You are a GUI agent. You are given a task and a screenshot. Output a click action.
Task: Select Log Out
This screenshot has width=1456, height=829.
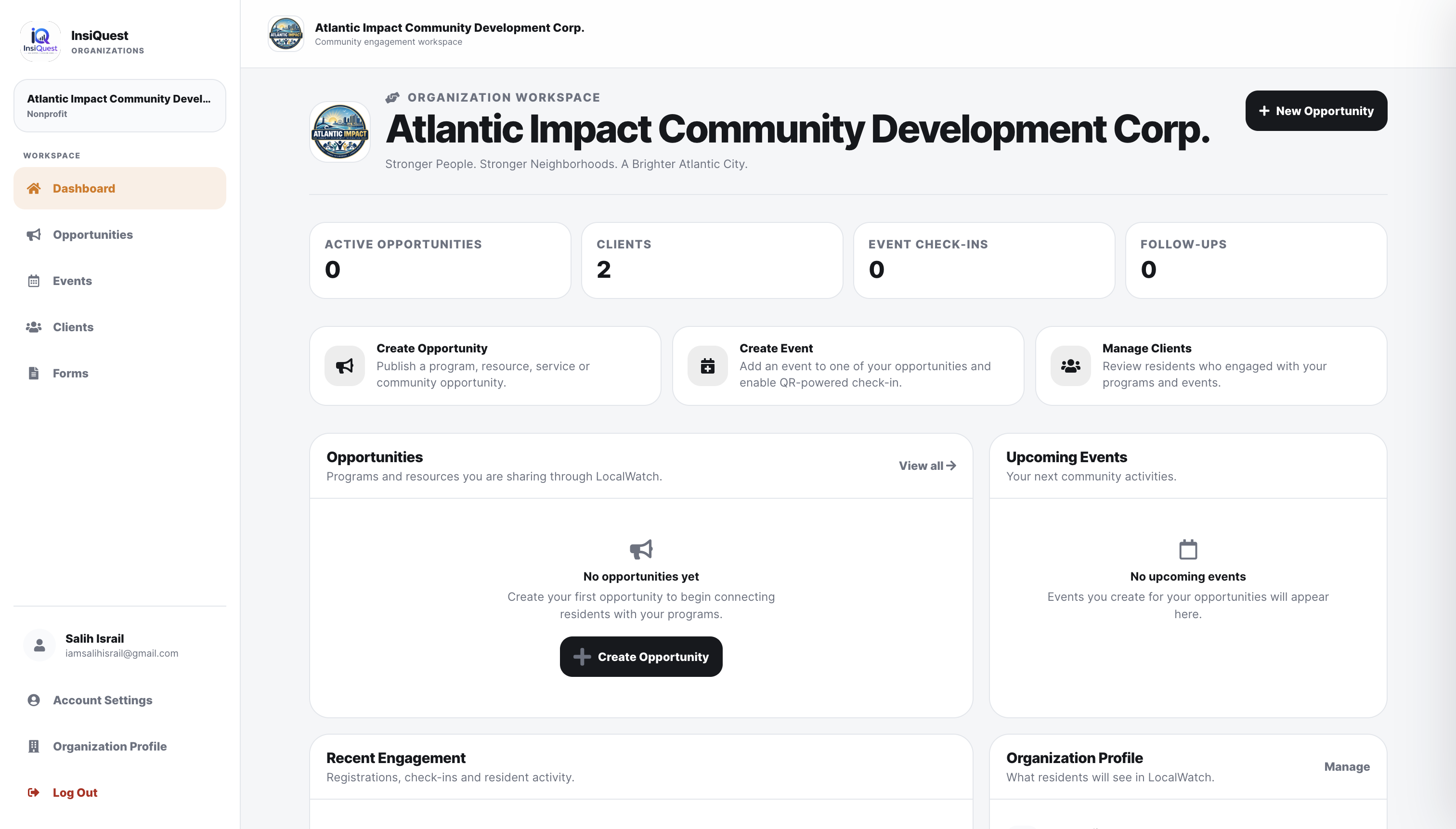coord(119,792)
